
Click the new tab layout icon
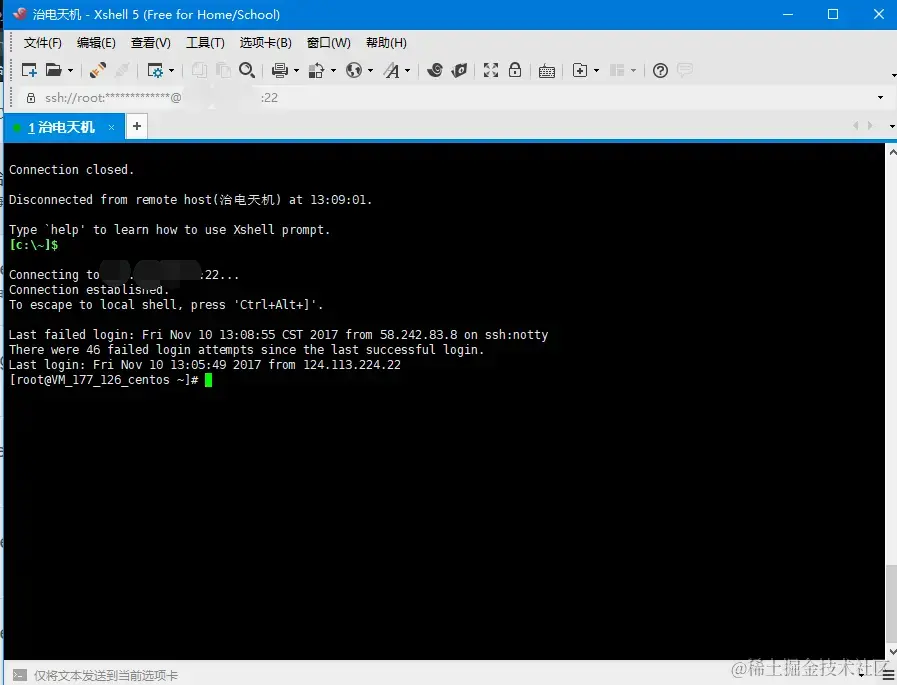580,70
